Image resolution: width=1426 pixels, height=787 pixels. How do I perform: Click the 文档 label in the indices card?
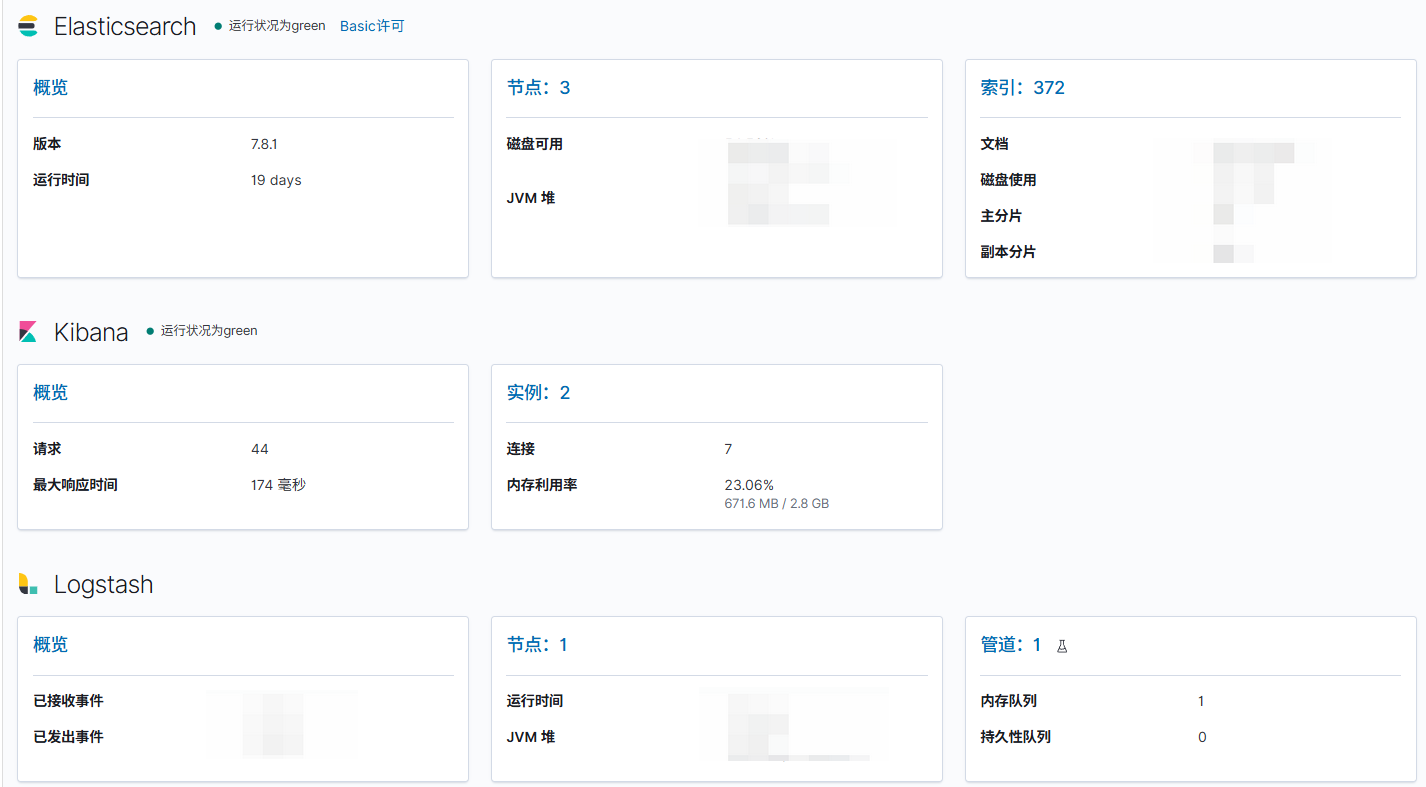click(x=994, y=144)
